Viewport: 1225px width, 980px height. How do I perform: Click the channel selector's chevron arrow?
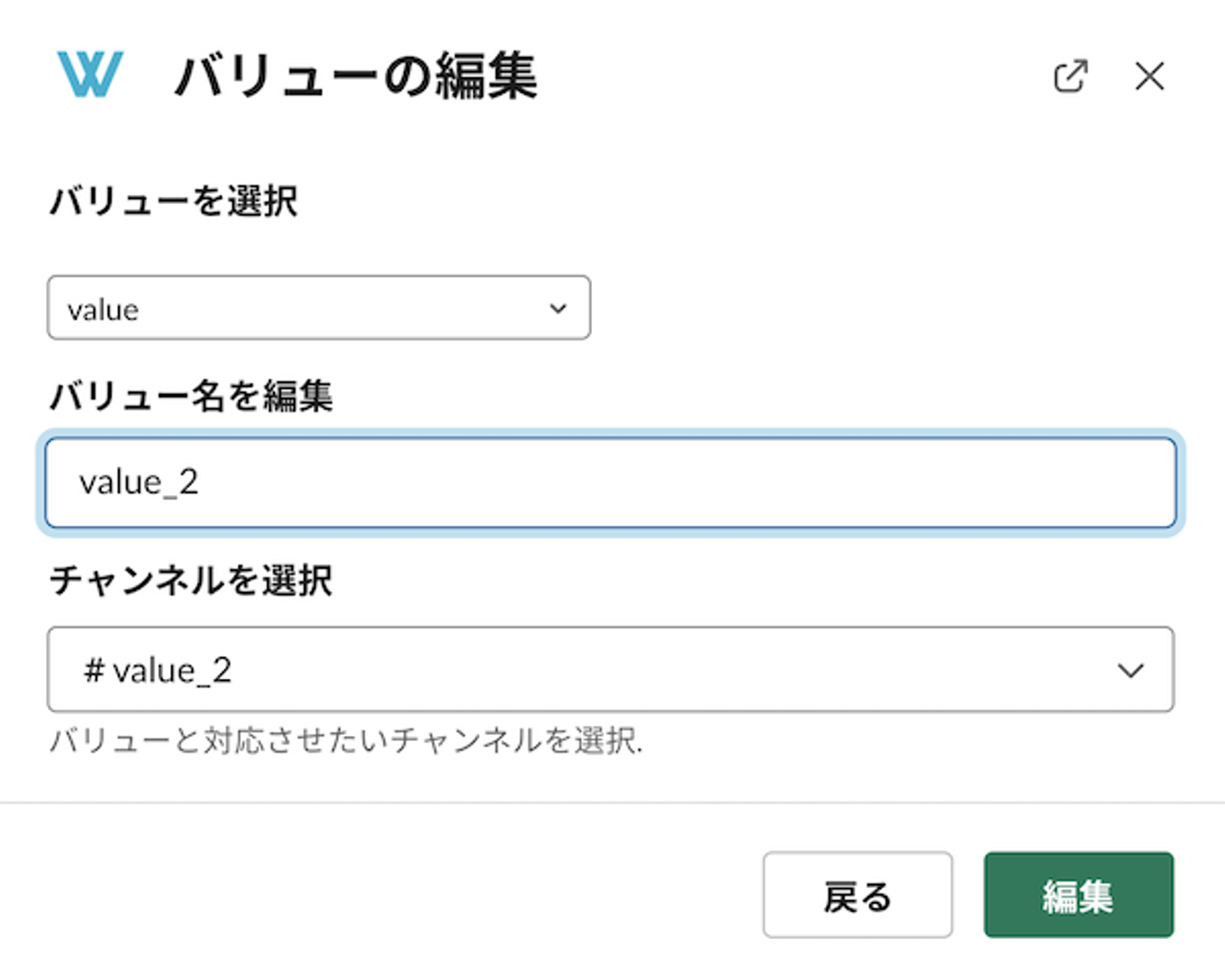tap(1130, 670)
